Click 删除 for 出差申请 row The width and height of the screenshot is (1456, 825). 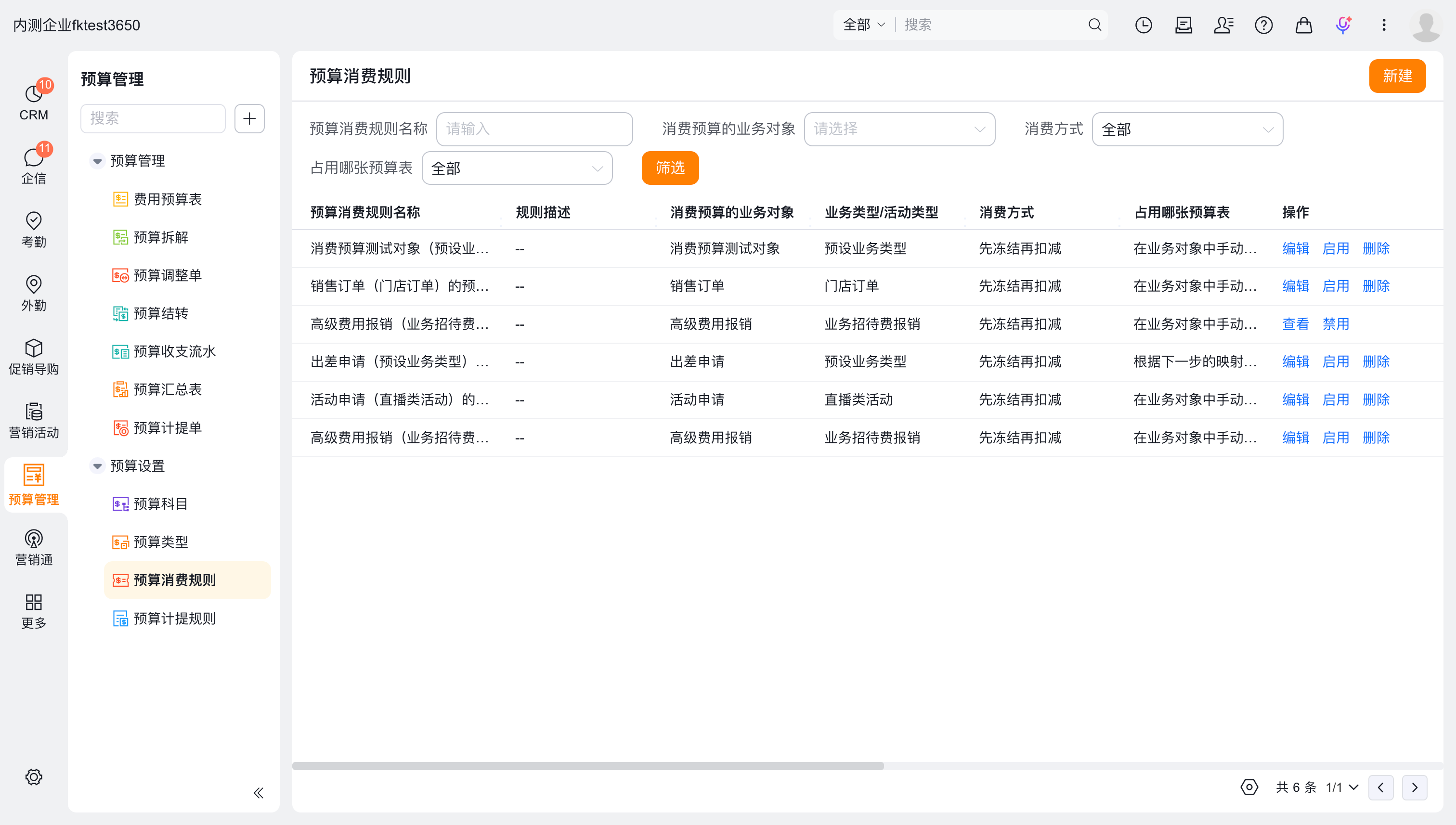click(1376, 361)
